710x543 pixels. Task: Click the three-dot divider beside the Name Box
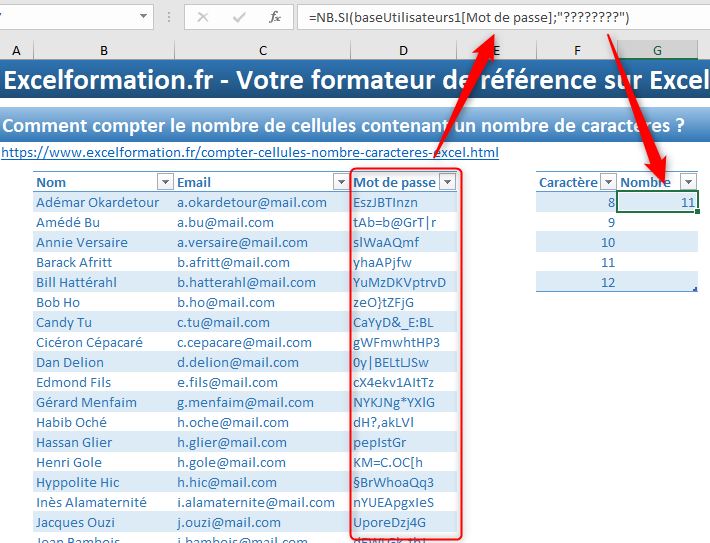[169, 18]
